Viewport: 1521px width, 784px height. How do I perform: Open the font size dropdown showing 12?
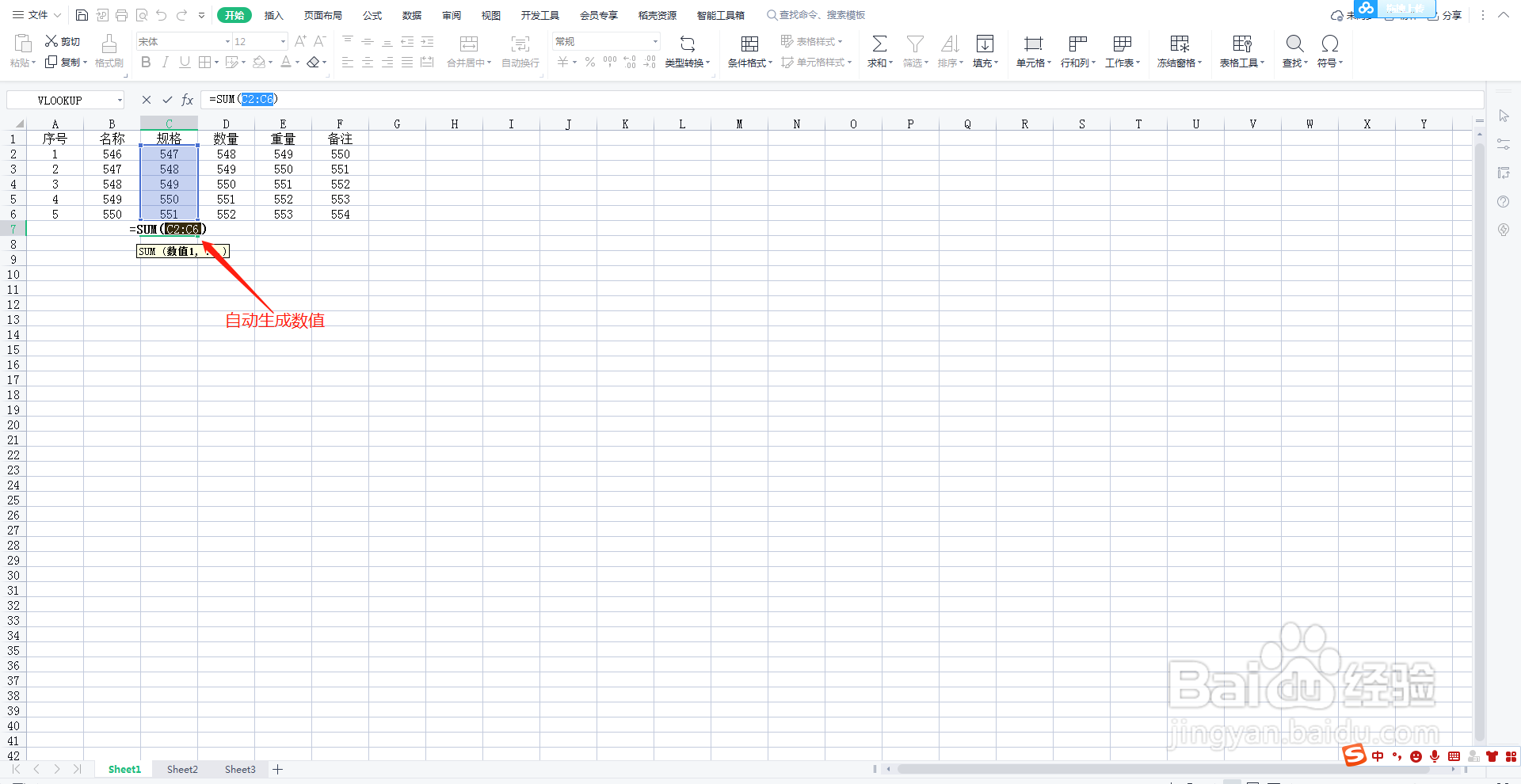tap(283, 41)
